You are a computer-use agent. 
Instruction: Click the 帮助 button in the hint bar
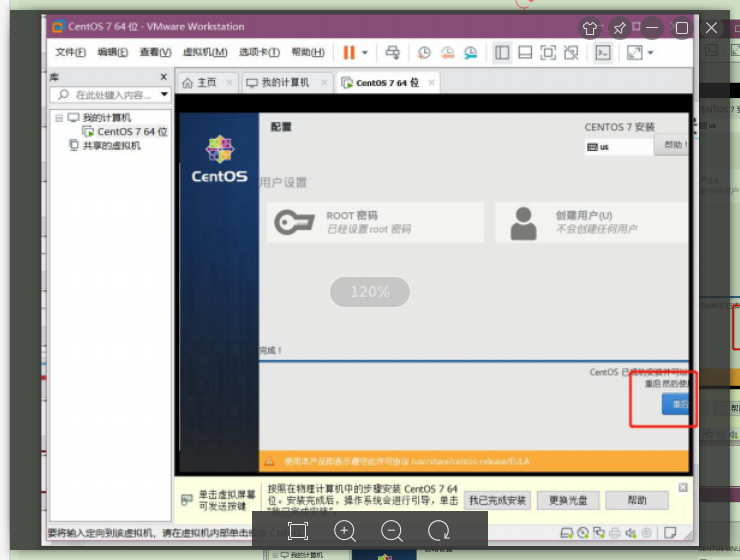pyautogui.click(x=637, y=500)
